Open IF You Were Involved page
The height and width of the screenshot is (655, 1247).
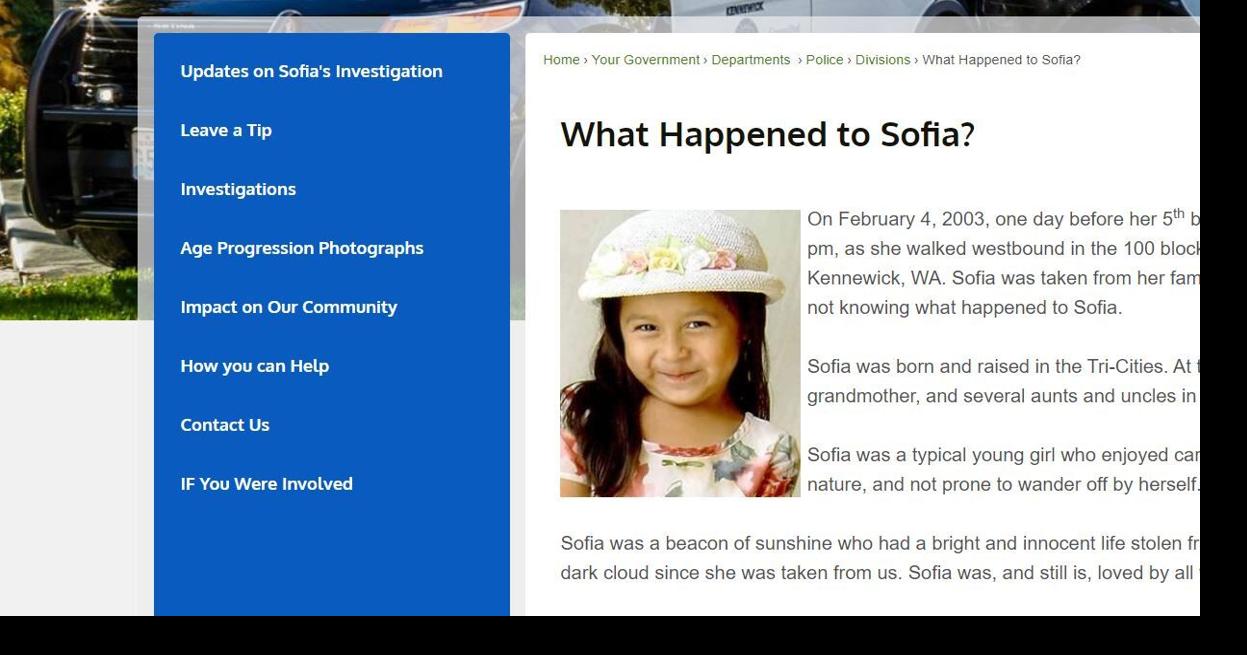coord(266,484)
